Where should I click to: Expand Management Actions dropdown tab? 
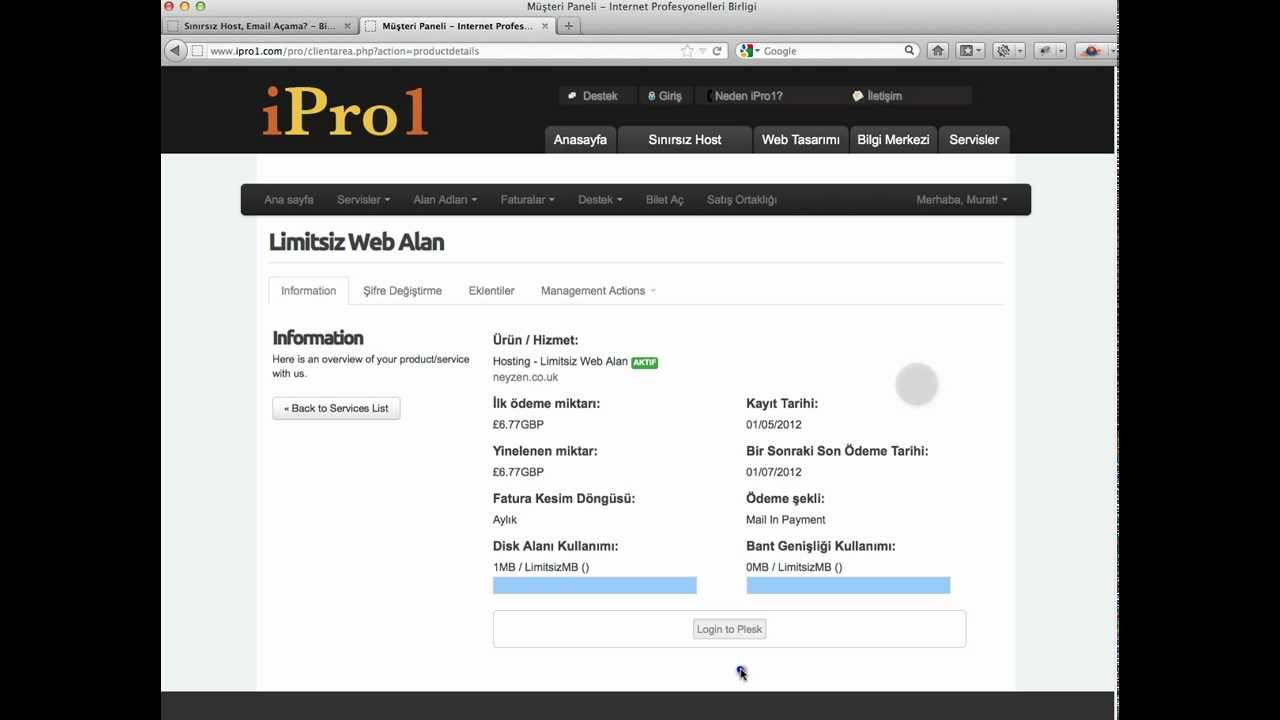(x=598, y=291)
